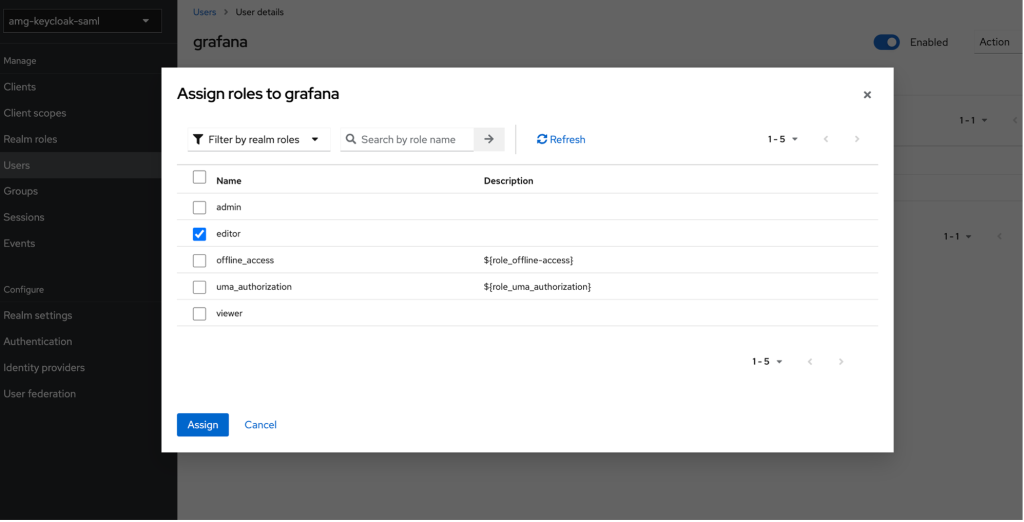Click the search arrow submit button
The image size is (1024, 522).
(x=489, y=139)
